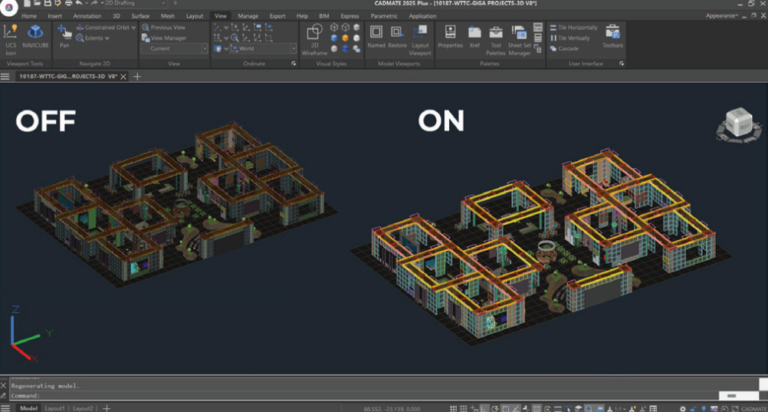768x412 pixels.
Task: Select the Pan tool
Action: [x=64, y=36]
